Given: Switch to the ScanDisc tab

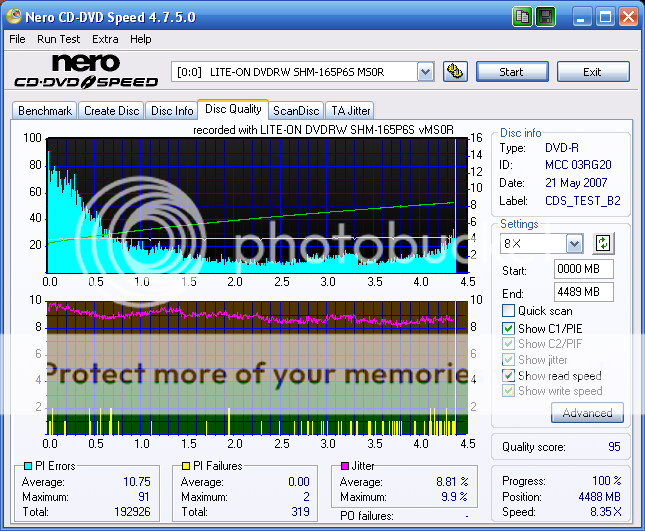Looking at the screenshot, I should 296,111.
